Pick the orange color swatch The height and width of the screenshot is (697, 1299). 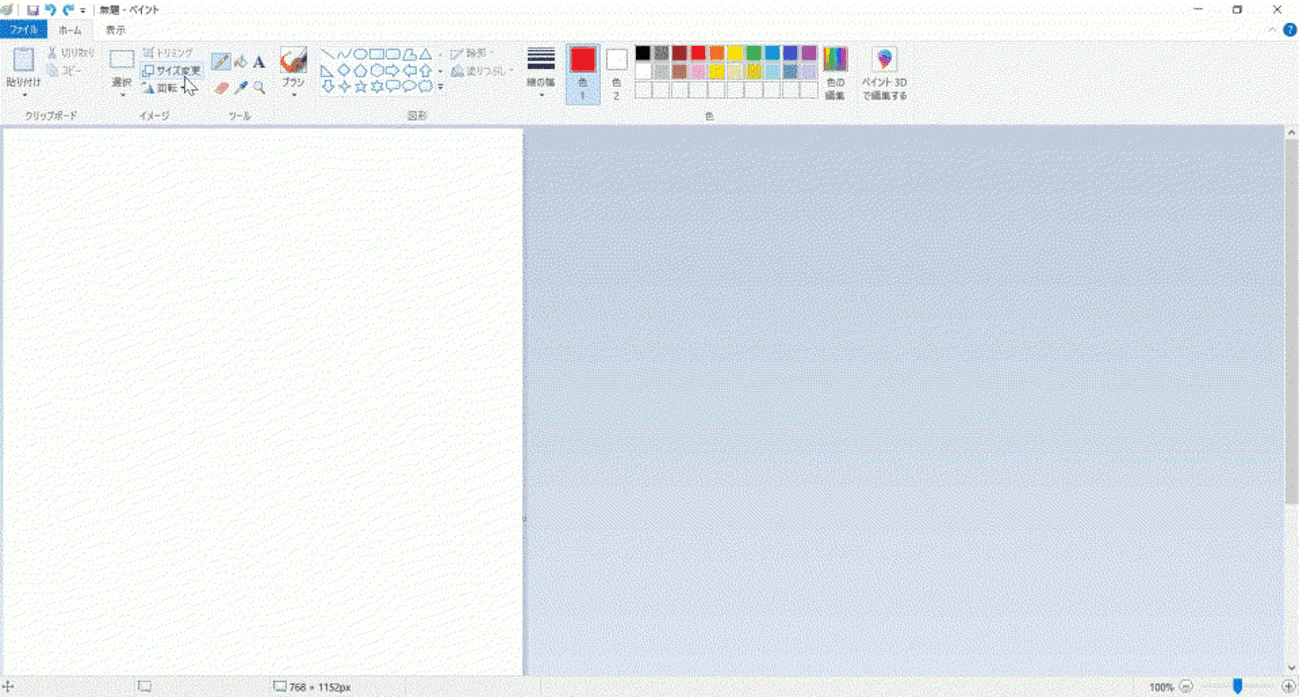717,53
